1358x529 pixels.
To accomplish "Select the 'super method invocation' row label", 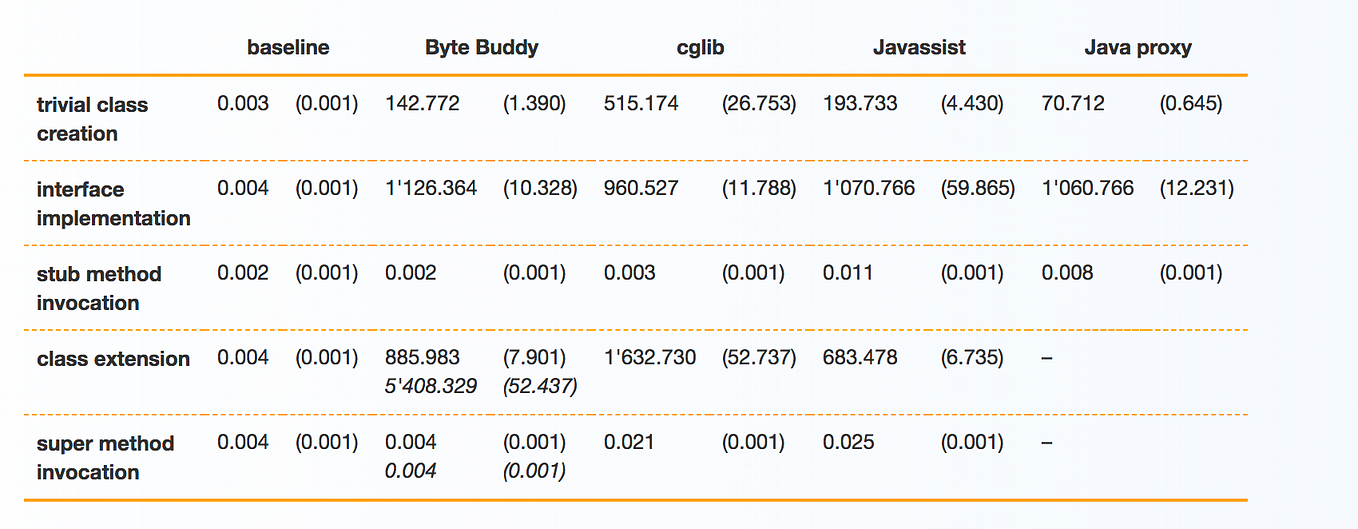I will click(x=105, y=457).
